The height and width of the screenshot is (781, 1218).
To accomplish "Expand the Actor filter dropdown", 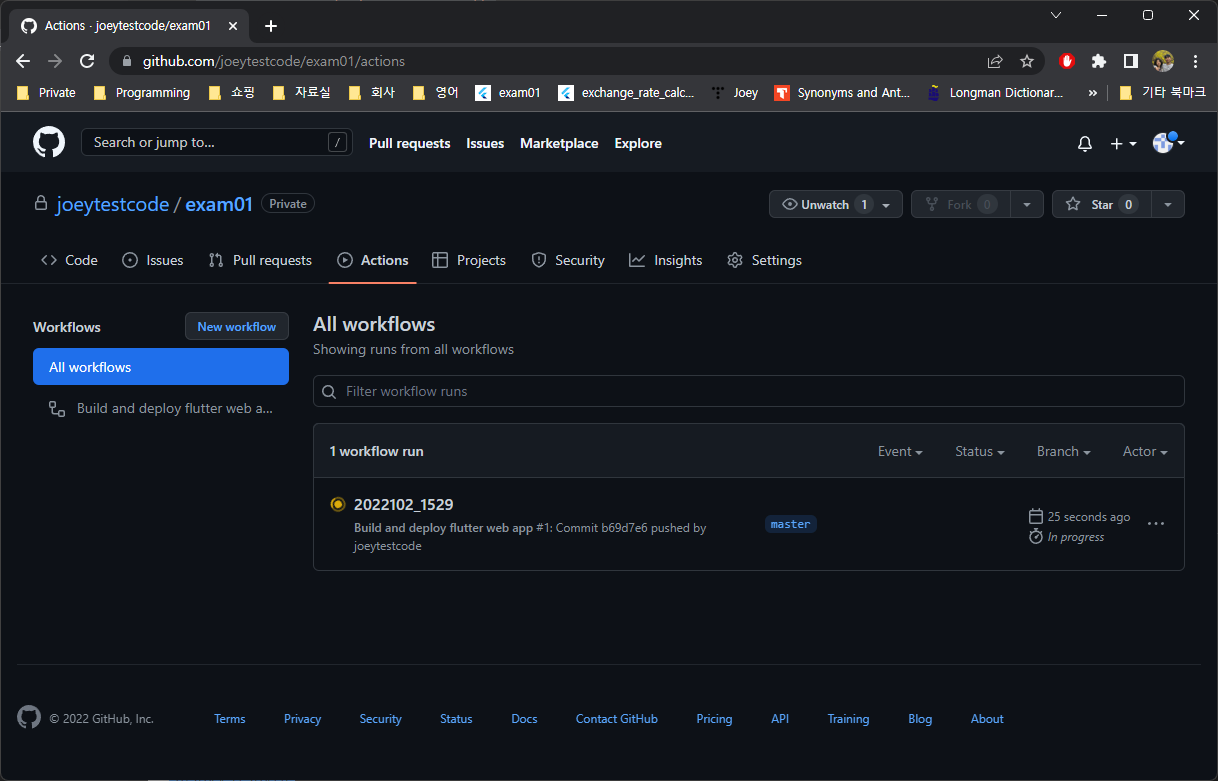I will (1145, 451).
